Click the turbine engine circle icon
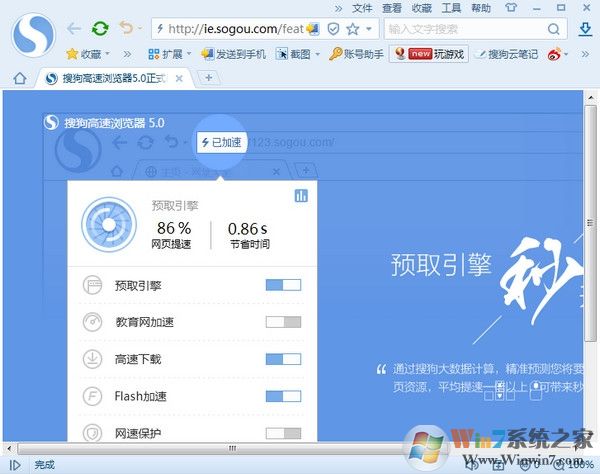The width and height of the screenshot is (600, 474). coord(109,225)
